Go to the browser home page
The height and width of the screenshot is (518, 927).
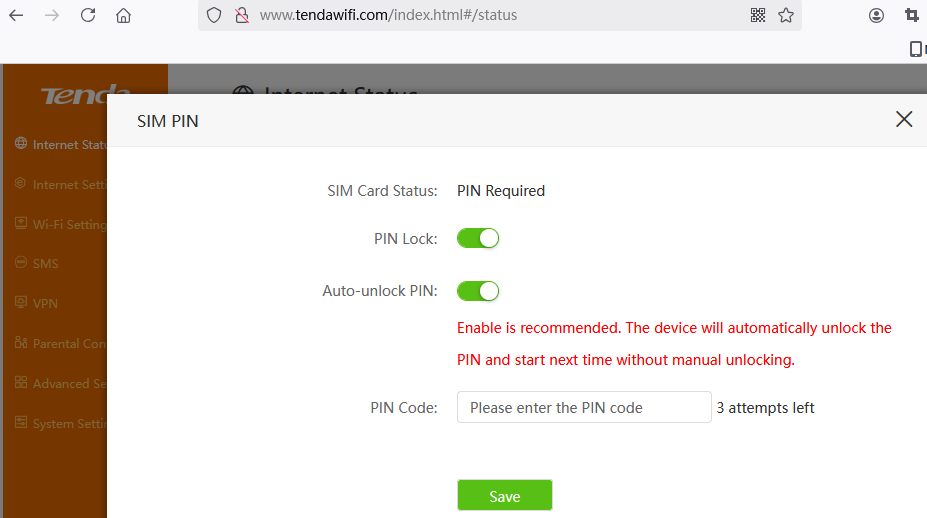(123, 15)
